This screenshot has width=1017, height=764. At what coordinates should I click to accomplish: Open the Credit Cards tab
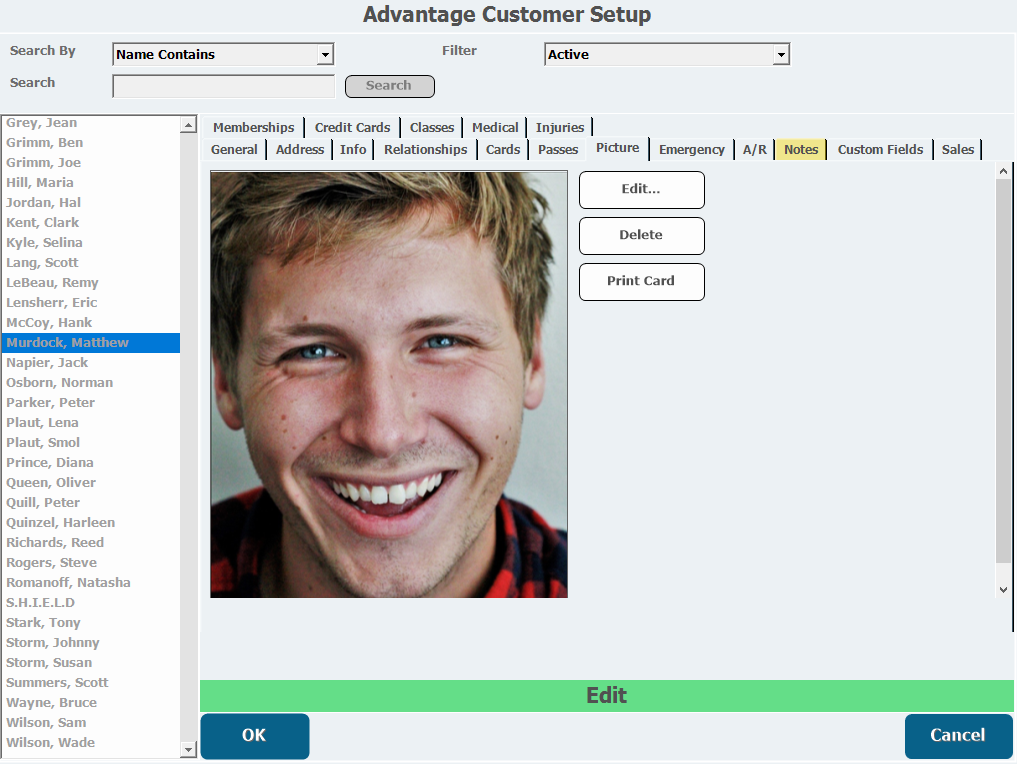coord(352,128)
